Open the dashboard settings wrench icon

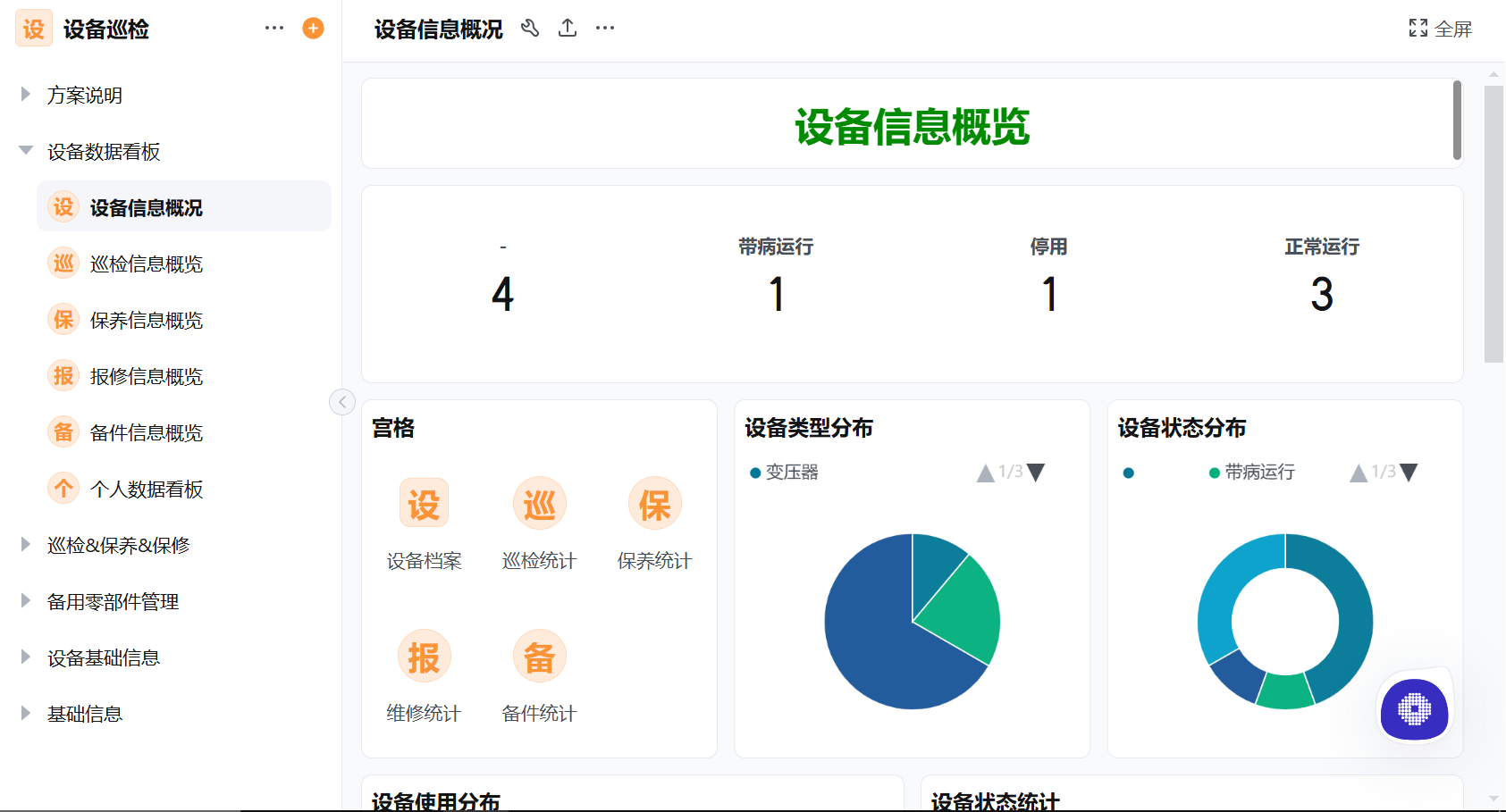(x=531, y=28)
